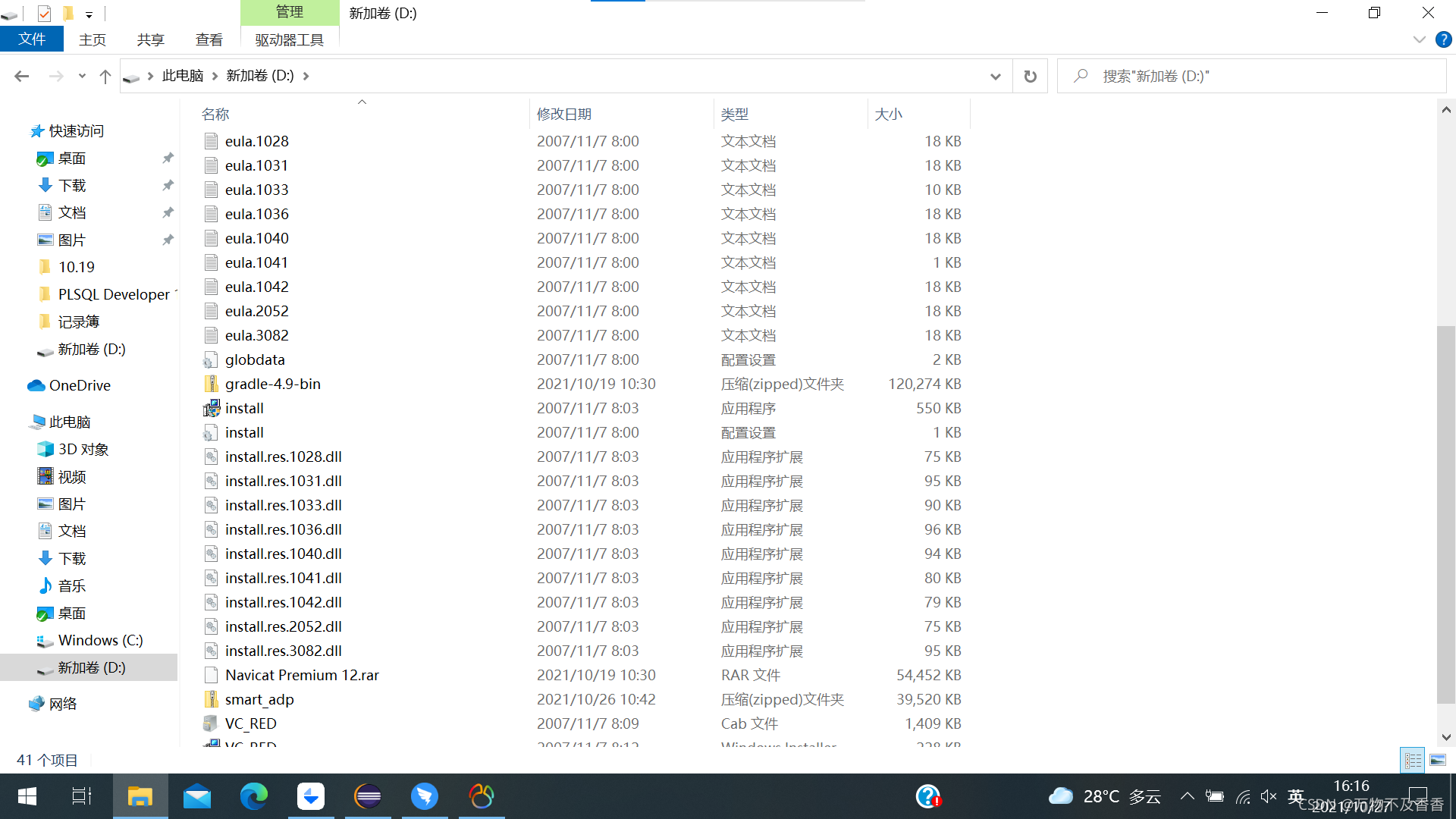This screenshot has height=819, width=1456.
Task: Open the properties checkmark quick access icon
Action: [x=44, y=14]
